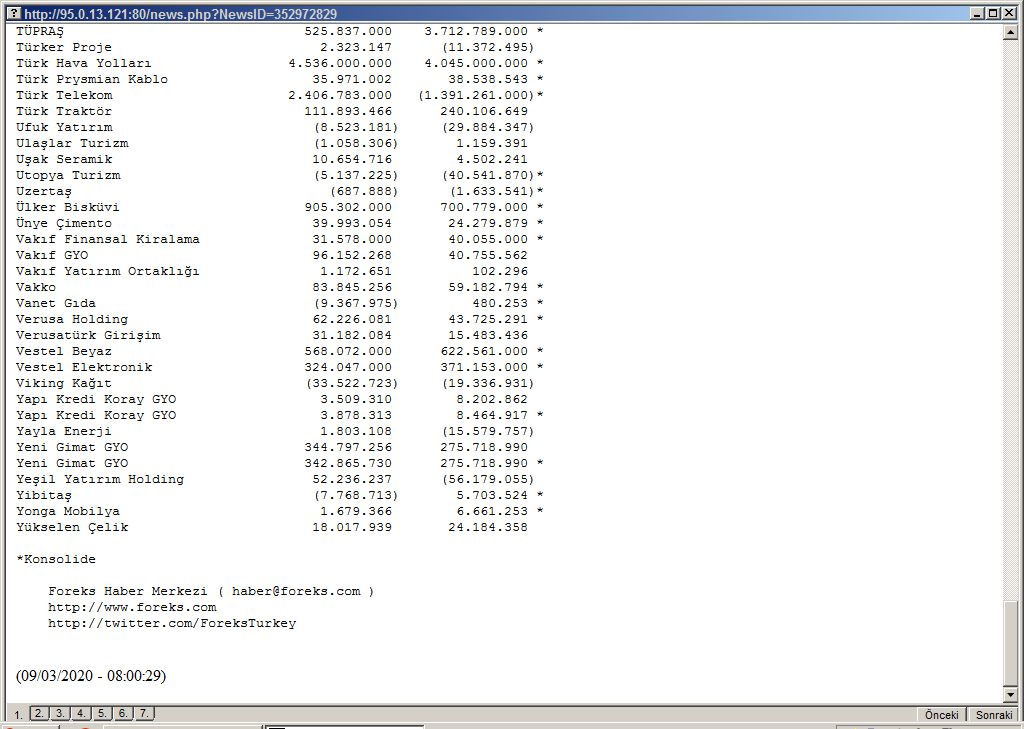The height and width of the screenshot is (729, 1024).
Task: Click the Yibitaş row name
Action: (x=44, y=495)
